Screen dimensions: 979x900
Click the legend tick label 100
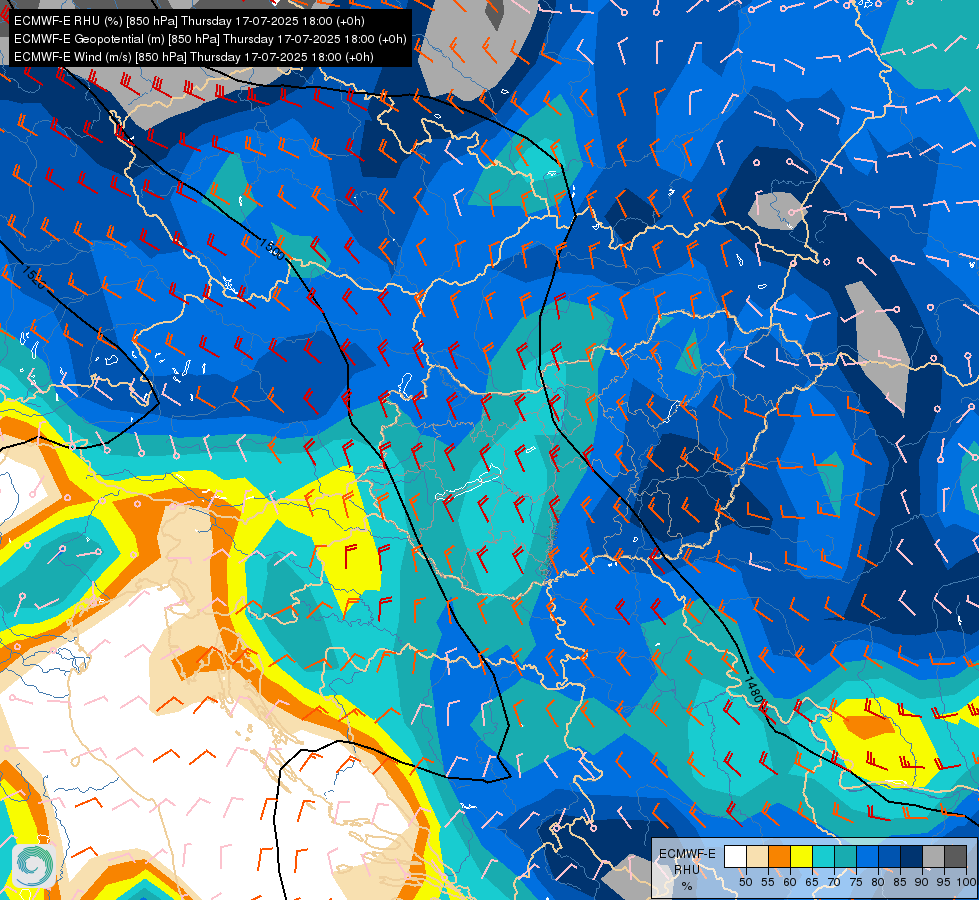click(x=965, y=882)
